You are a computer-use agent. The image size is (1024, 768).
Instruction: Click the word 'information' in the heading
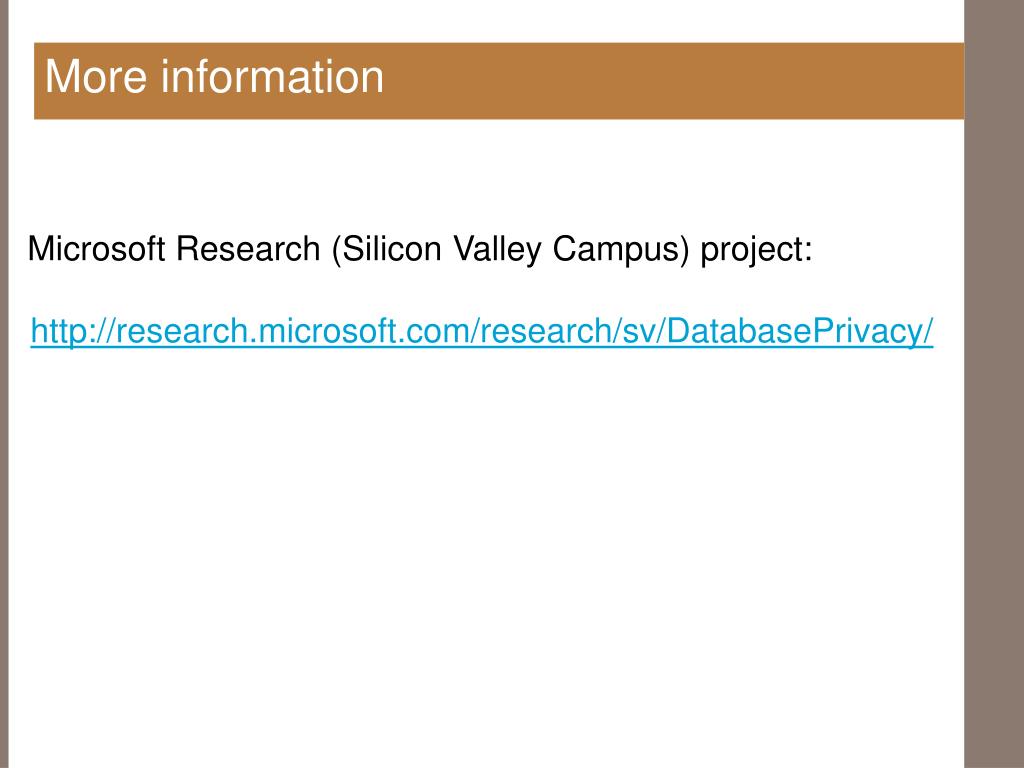pyautogui.click(x=272, y=76)
